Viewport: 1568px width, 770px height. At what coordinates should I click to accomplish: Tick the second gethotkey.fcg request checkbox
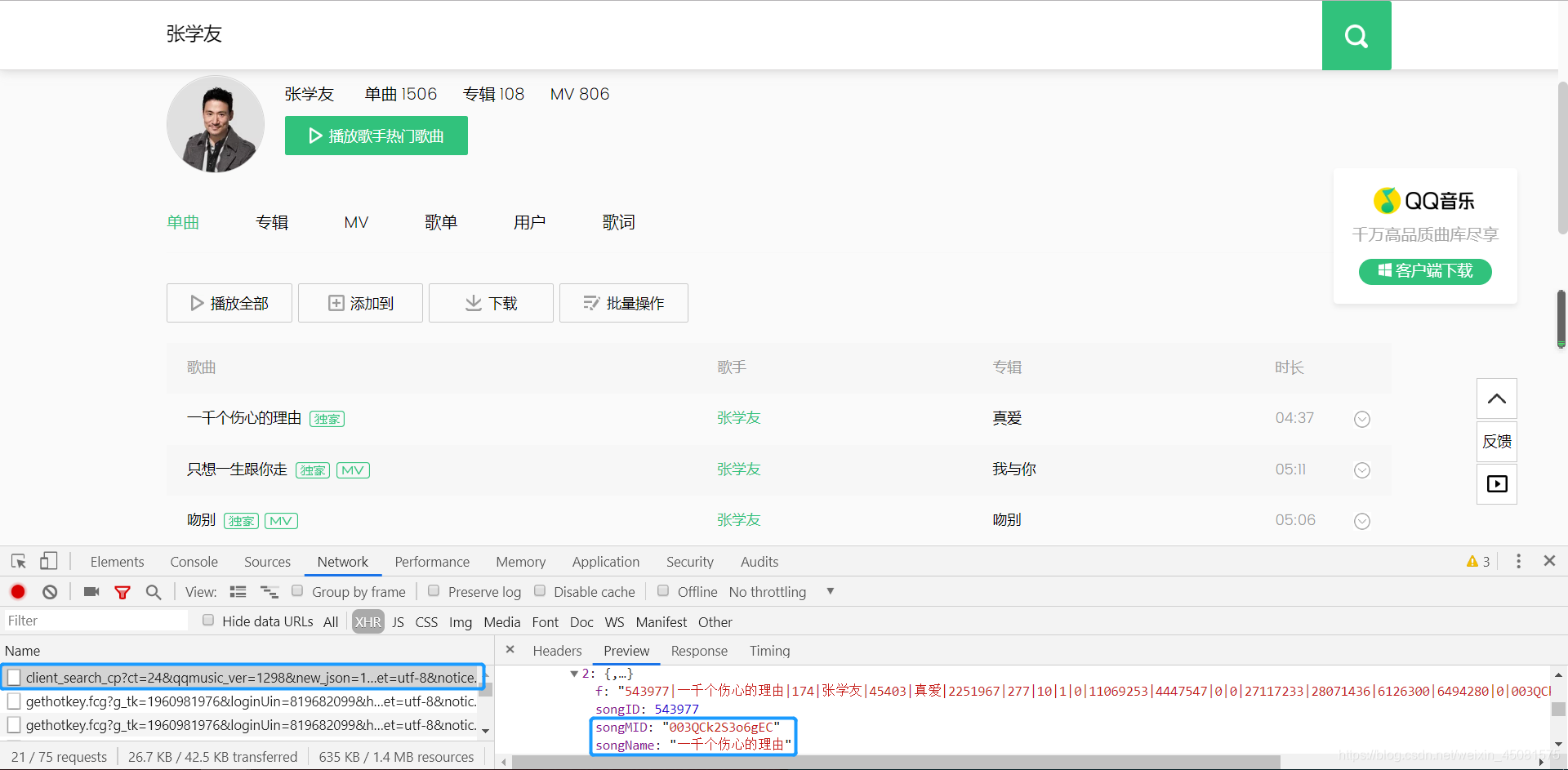coord(14,724)
